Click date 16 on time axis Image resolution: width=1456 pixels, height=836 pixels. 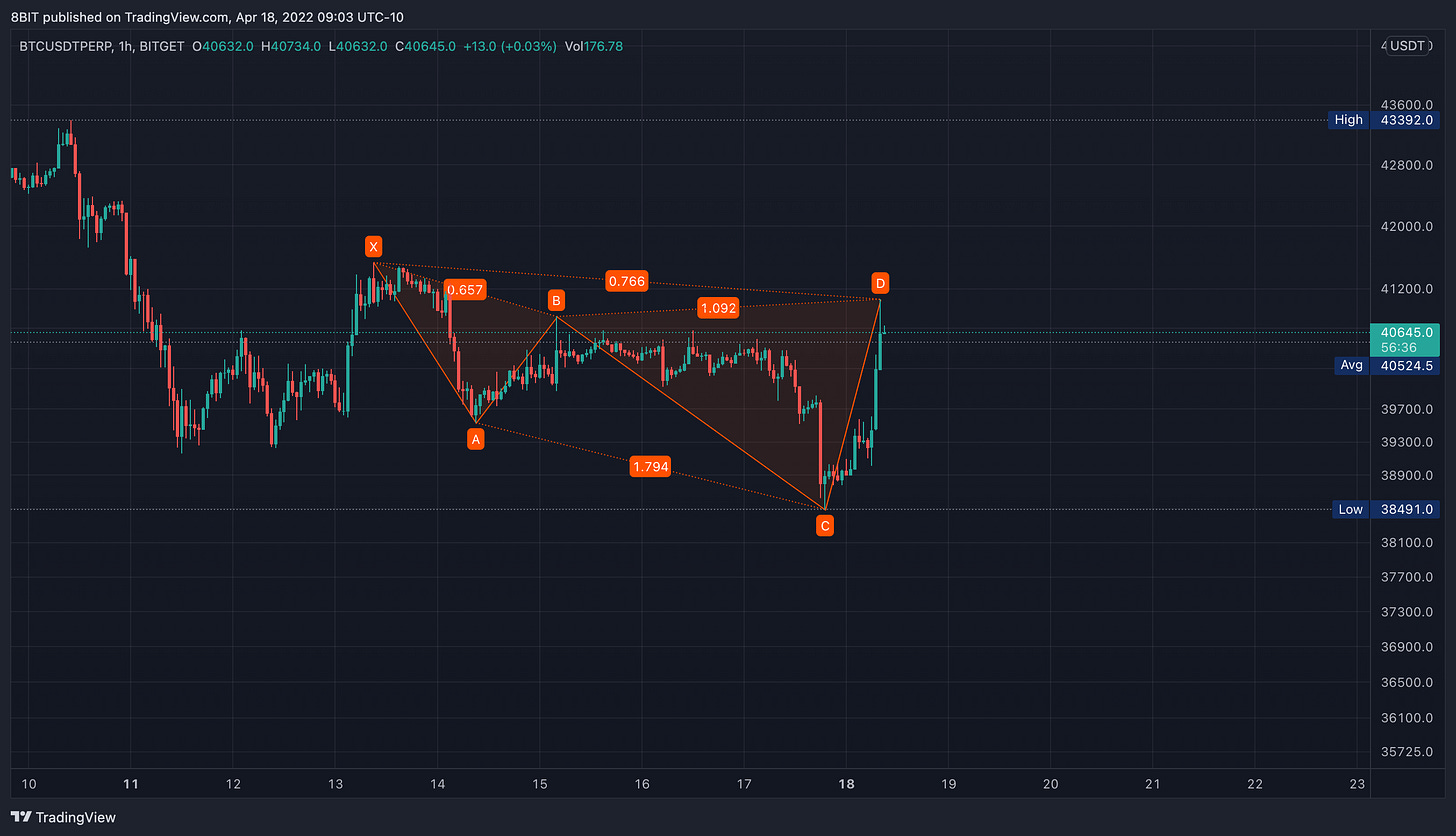coord(642,784)
